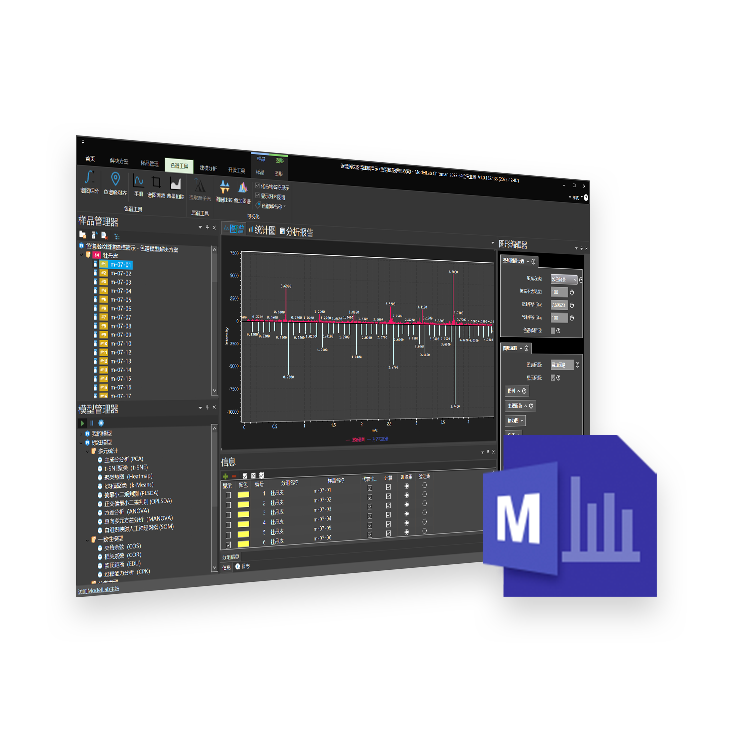The height and width of the screenshot is (732, 732).
Task: Toggle the radio circle in 信息 row 1
Action: point(424,485)
